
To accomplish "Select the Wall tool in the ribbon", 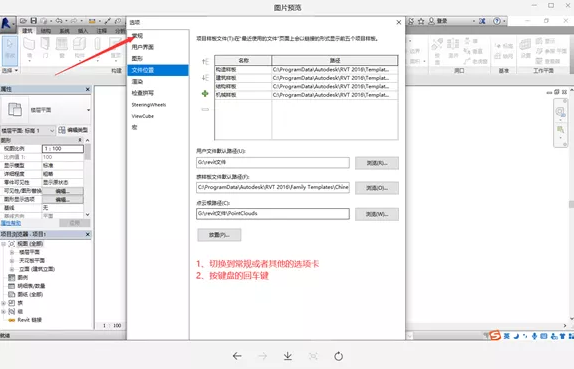I will pos(29,48).
